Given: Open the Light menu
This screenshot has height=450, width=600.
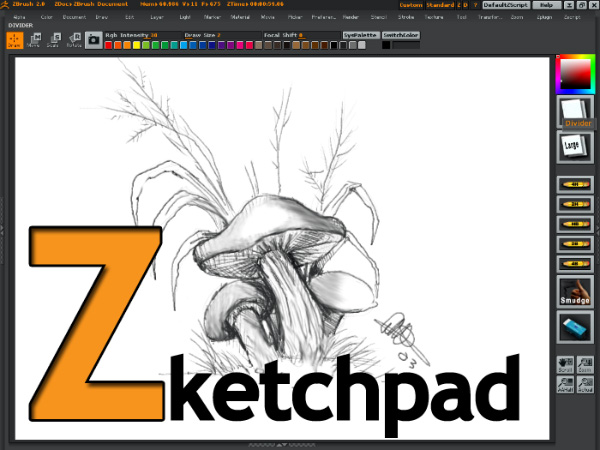Looking at the screenshot, I should 185,17.
